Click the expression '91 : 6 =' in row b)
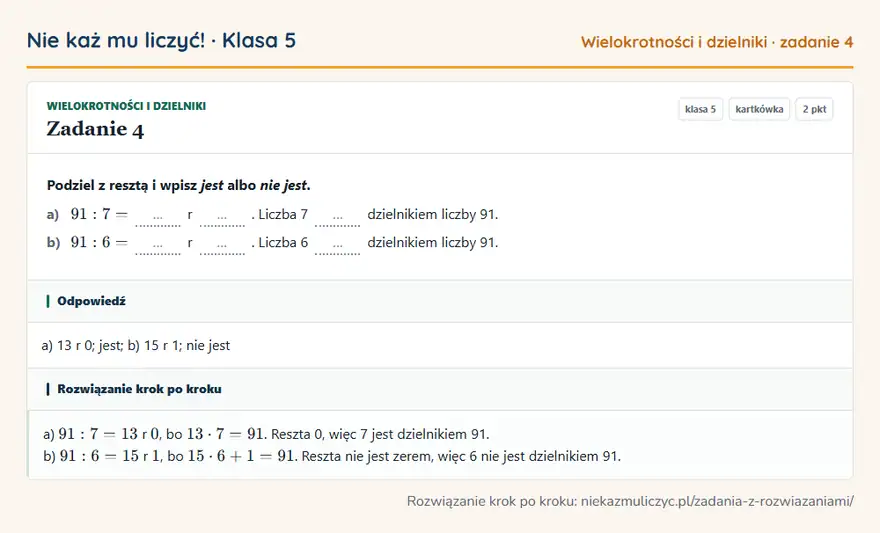Image resolution: width=880 pixels, height=533 pixels. tap(99, 242)
